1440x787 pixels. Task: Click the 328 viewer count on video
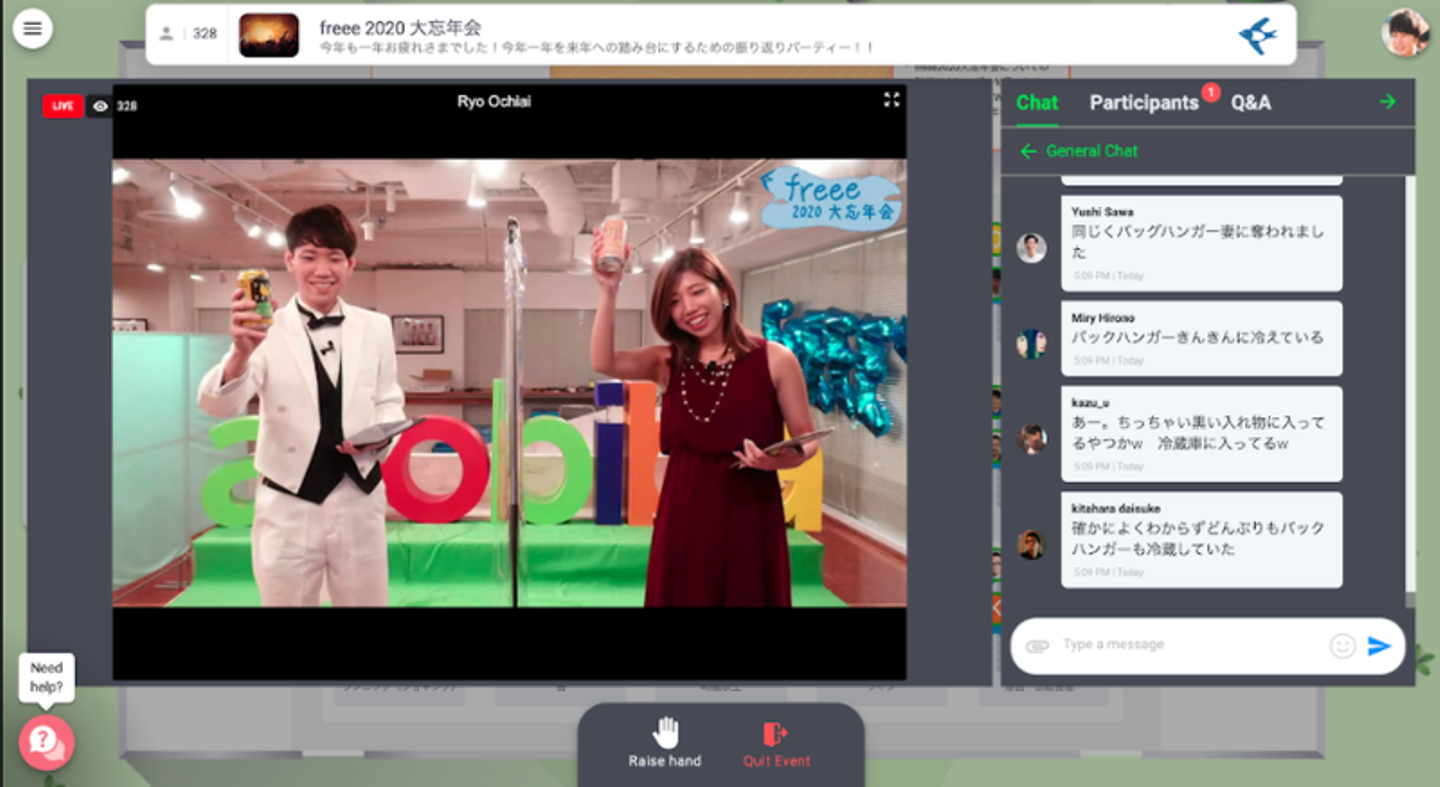[x=127, y=106]
